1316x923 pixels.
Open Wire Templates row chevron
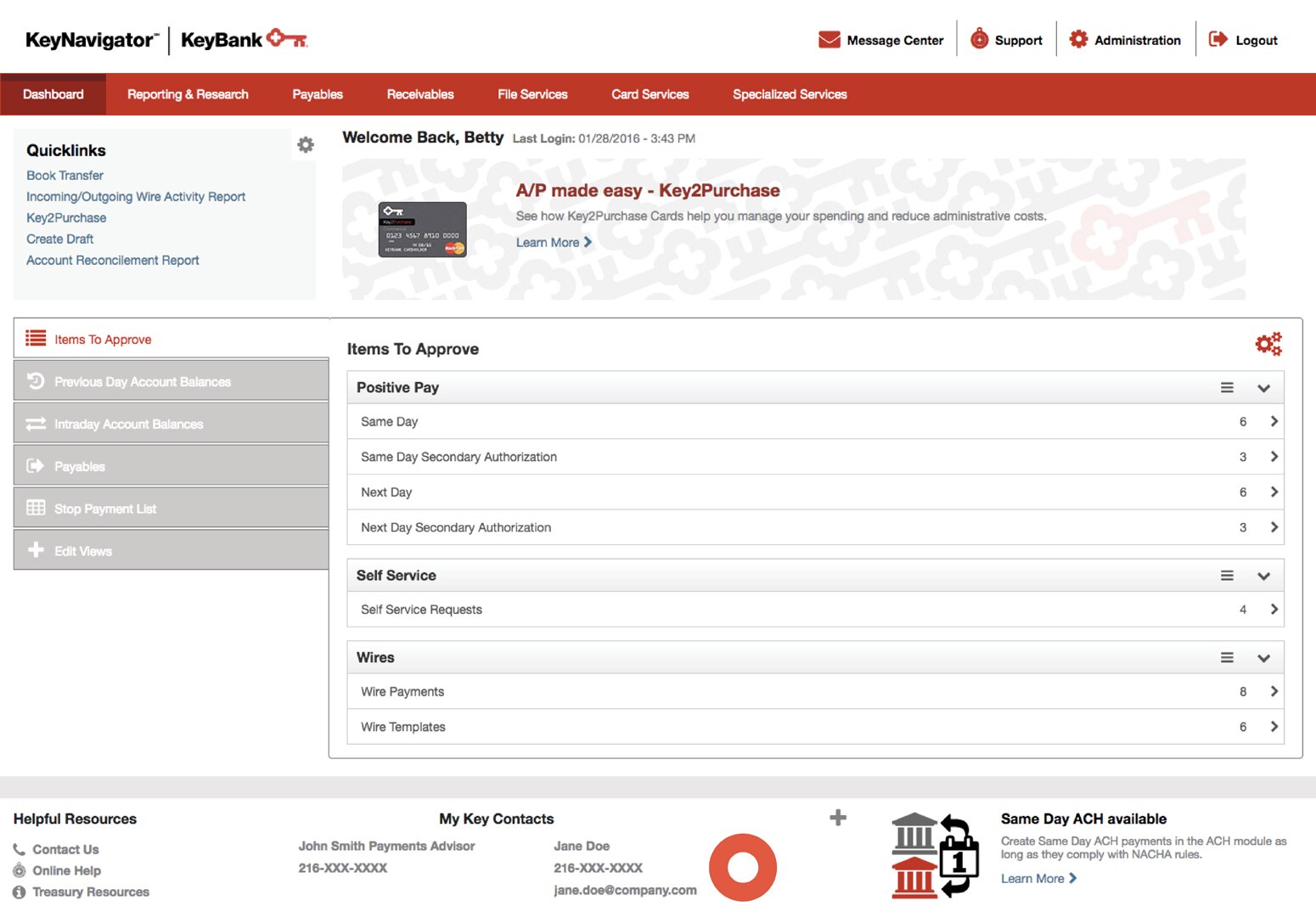[x=1274, y=727]
